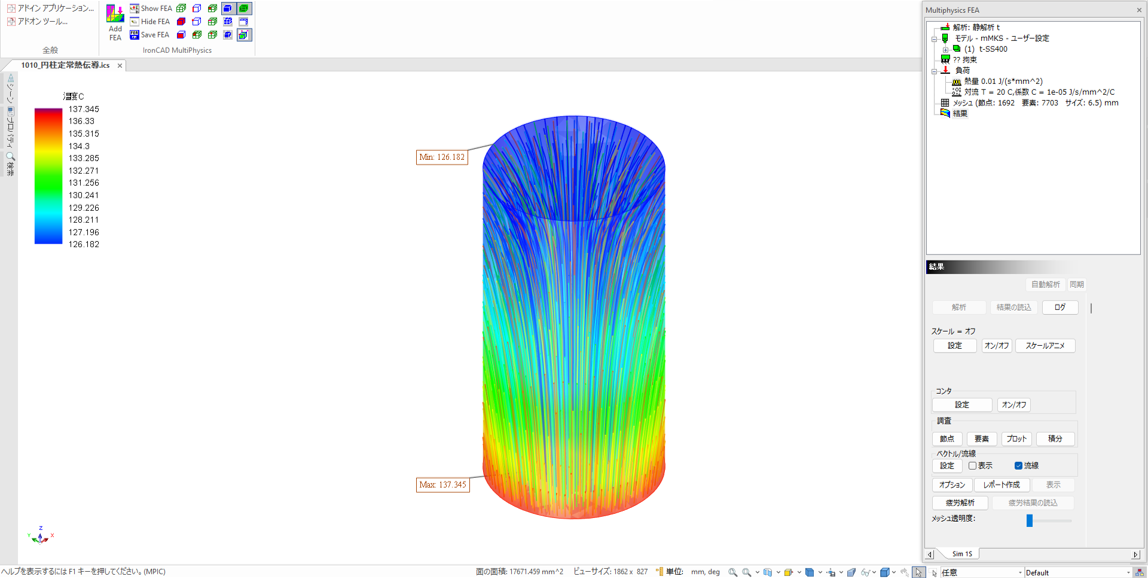Screen dimensions: 1148x578
Task: Click the 疲労解析 fatigue analysis button
Action: coord(960,503)
